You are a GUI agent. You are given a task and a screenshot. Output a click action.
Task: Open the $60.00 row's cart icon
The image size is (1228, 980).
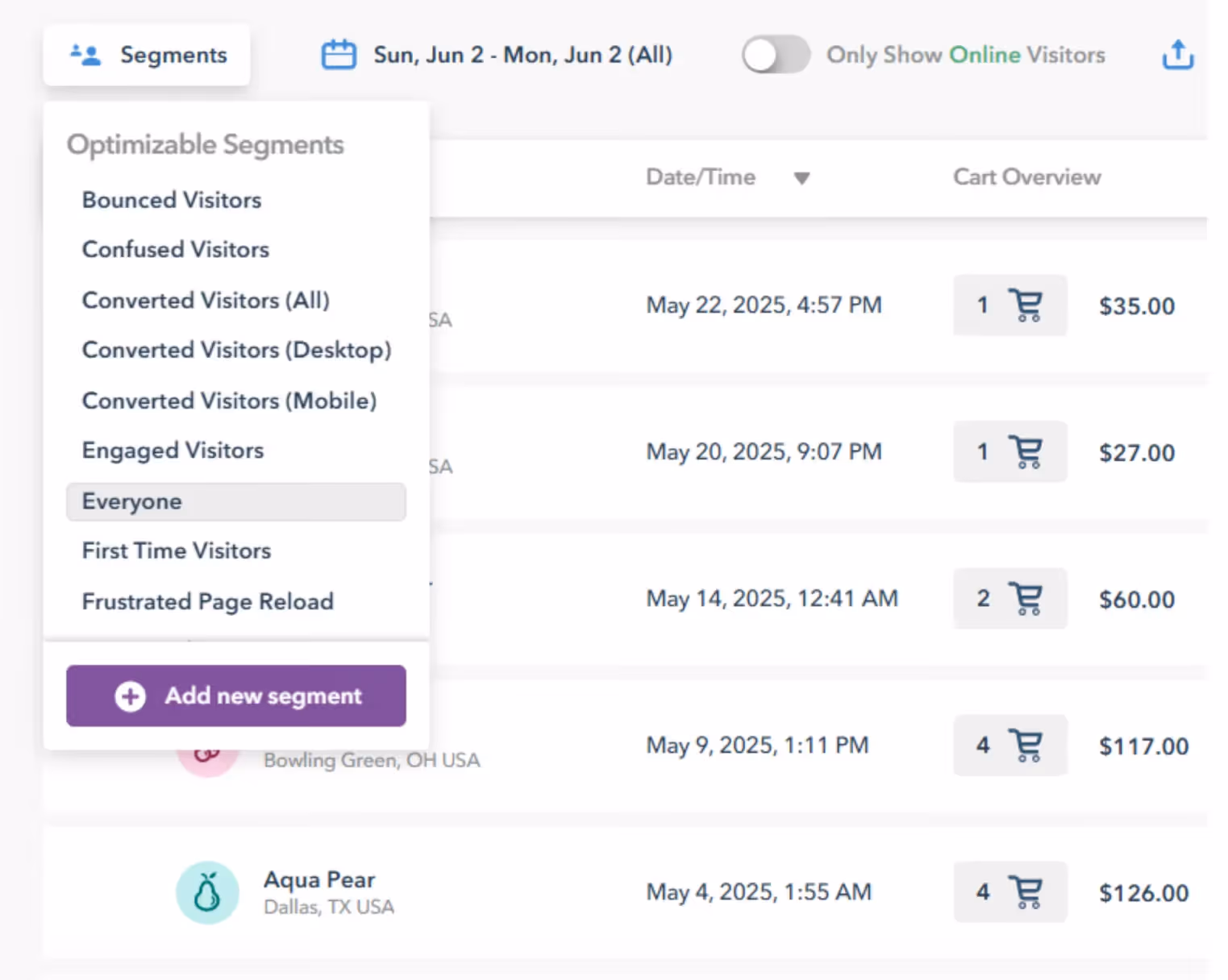click(1026, 599)
